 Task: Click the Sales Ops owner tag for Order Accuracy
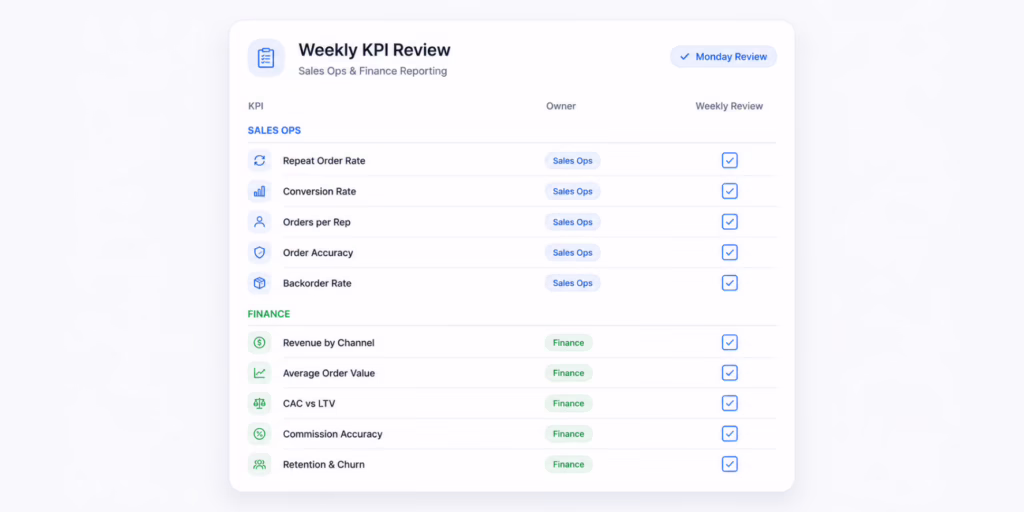[573, 253]
